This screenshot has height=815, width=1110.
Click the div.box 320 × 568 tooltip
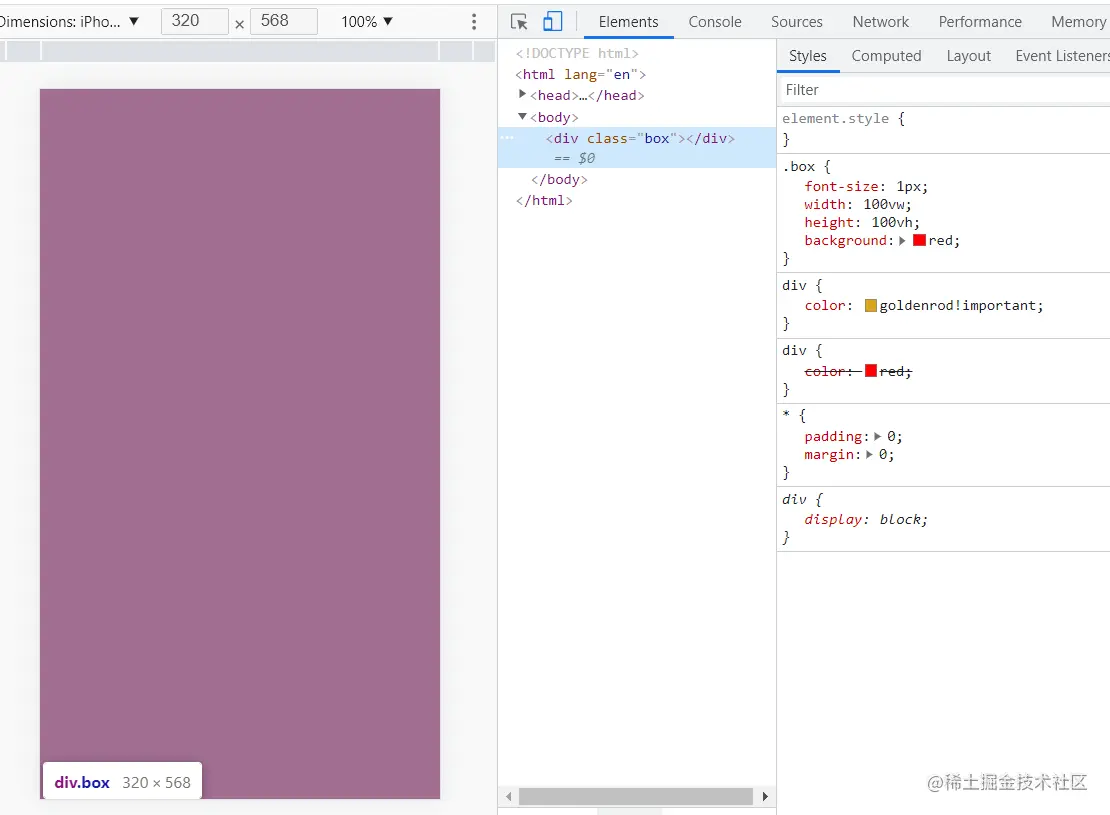122,782
